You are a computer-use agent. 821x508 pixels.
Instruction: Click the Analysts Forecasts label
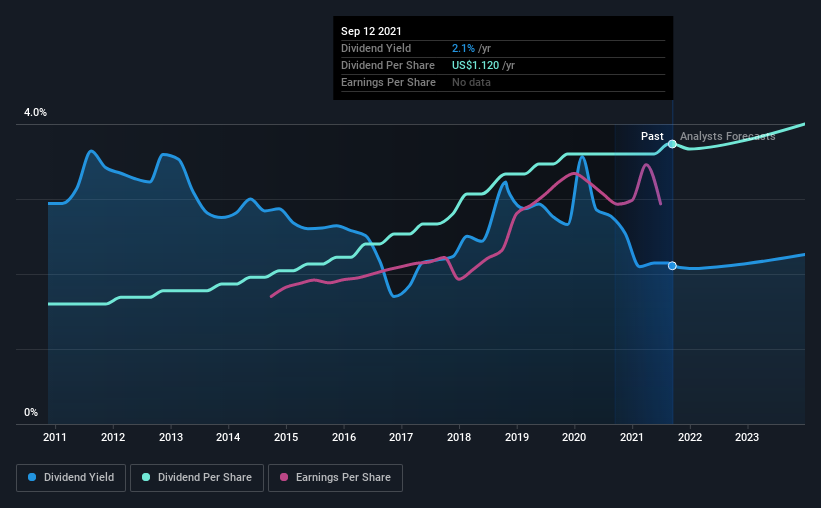point(727,136)
